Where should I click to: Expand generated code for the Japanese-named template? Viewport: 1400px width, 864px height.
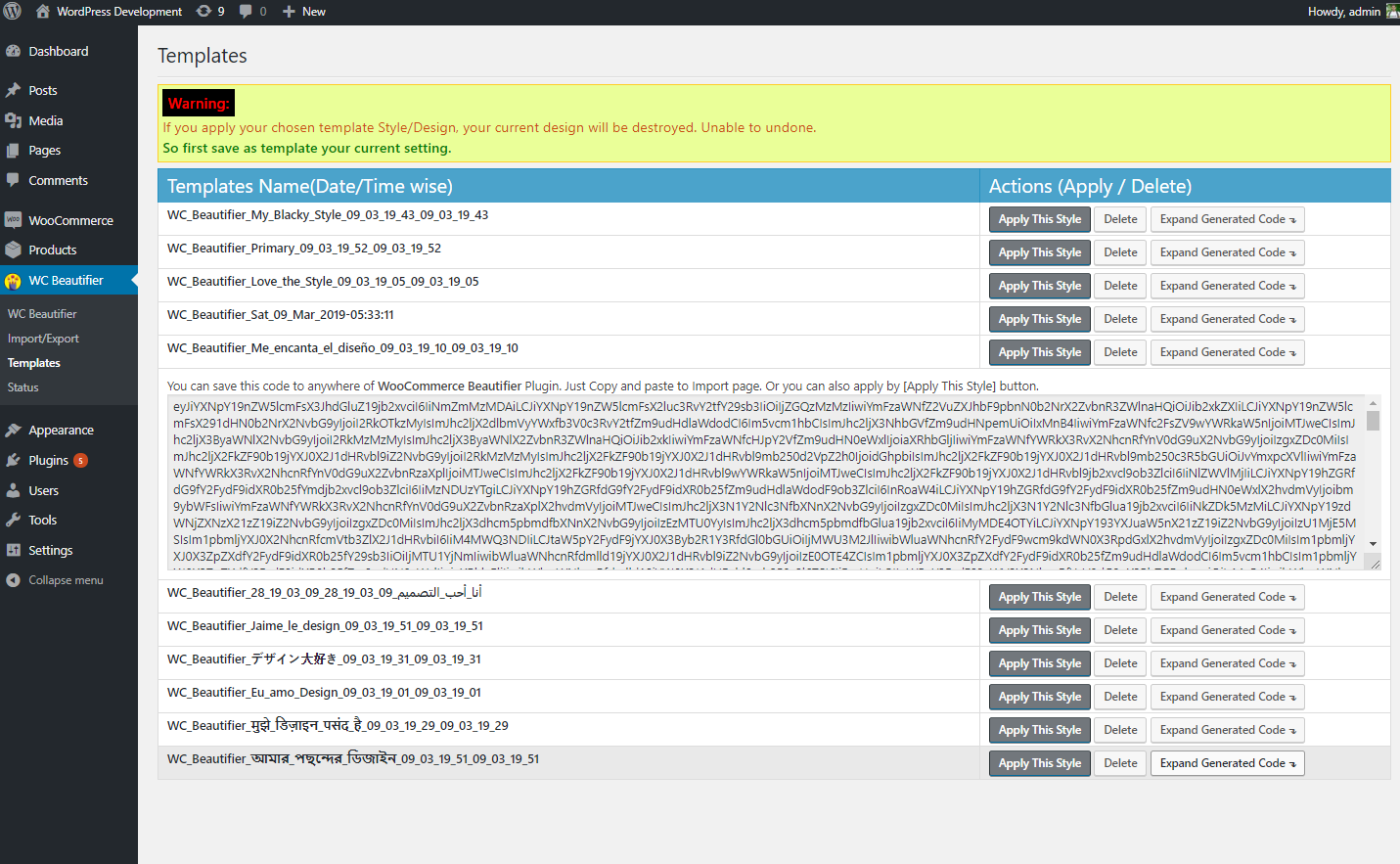click(x=1228, y=663)
